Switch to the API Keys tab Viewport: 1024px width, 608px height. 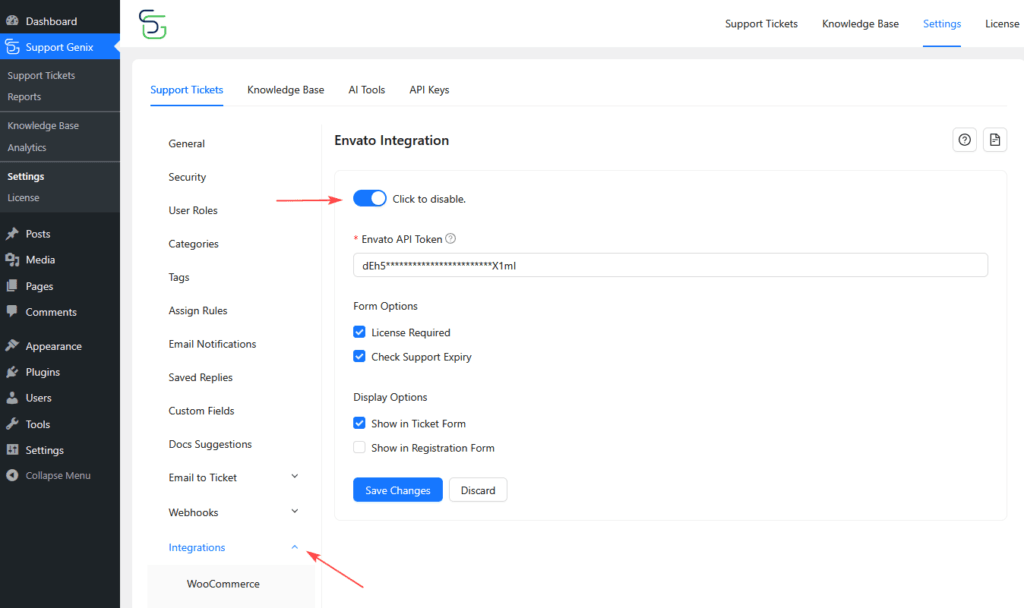point(428,89)
